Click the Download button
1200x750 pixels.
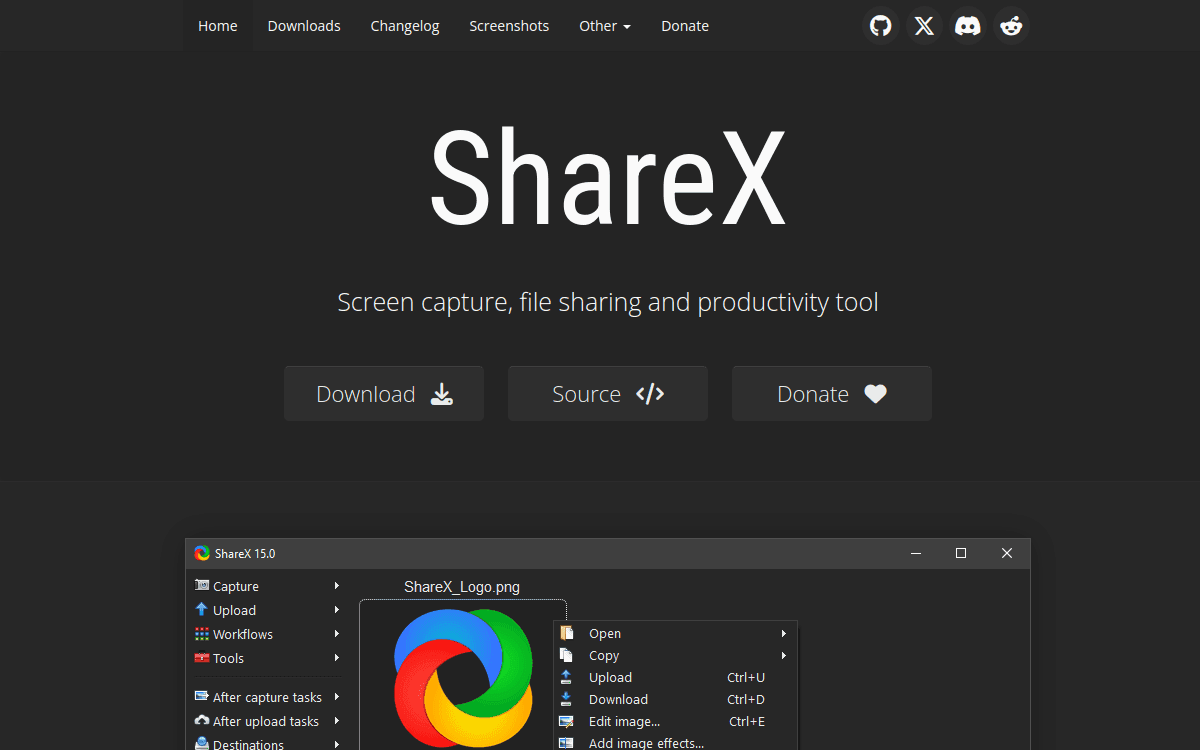(383, 393)
